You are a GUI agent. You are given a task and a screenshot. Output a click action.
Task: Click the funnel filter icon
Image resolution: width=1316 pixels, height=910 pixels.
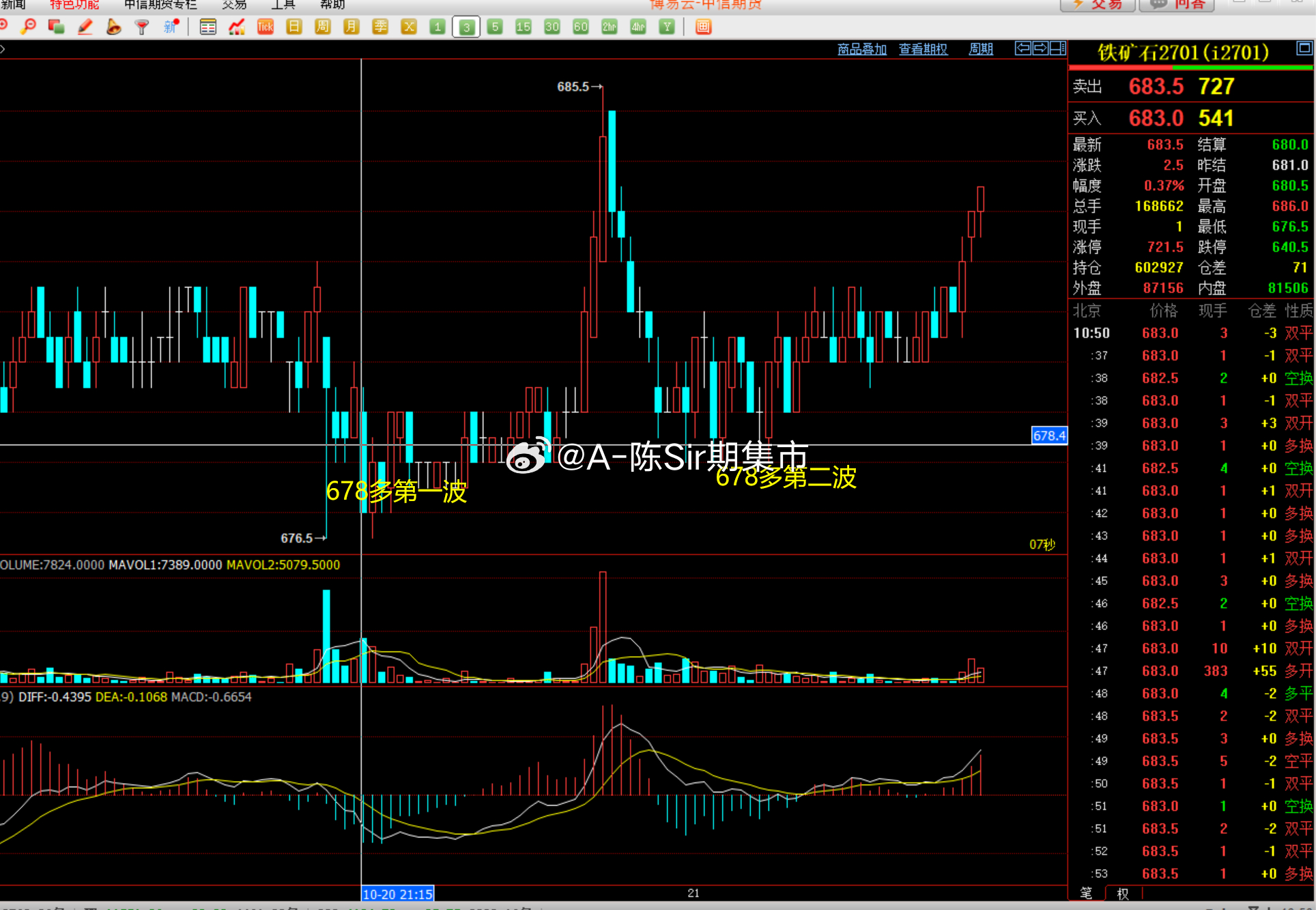[x=142, y=27]
